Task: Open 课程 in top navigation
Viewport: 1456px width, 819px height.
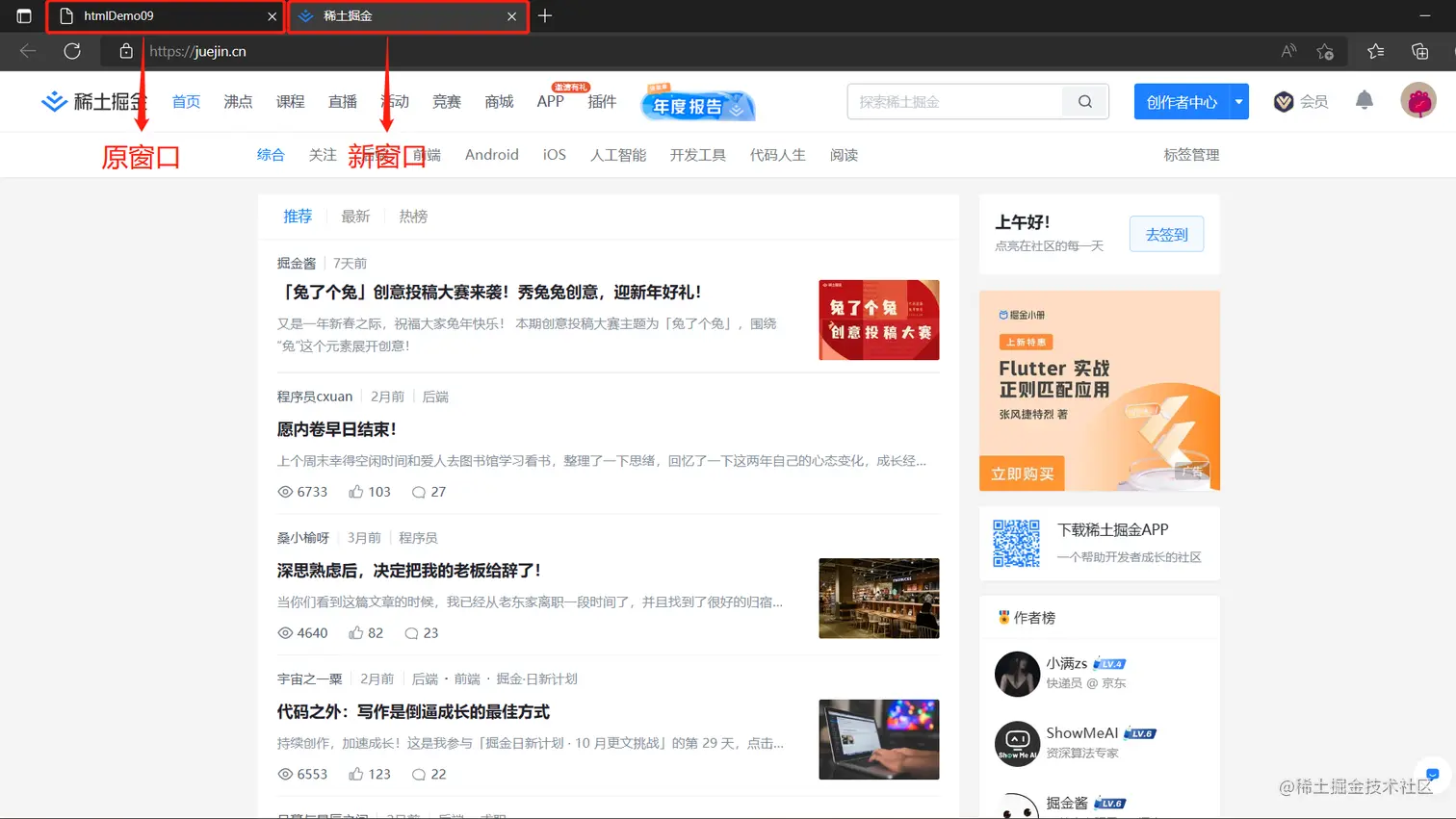Action: [x=290, y=101]
